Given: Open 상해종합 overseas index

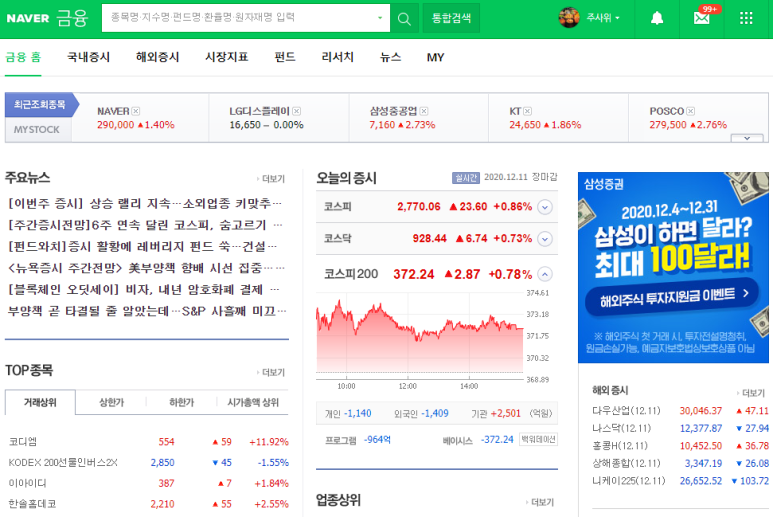Looking at the screenshot, I should pyautogui.click(x=626, y=463).
